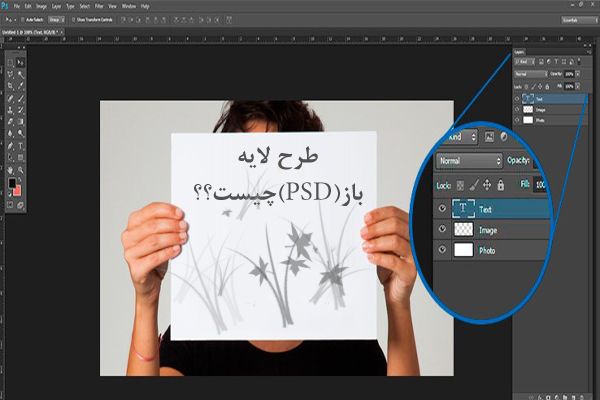Open the Fill slider arrow in Layers panel

577,87
